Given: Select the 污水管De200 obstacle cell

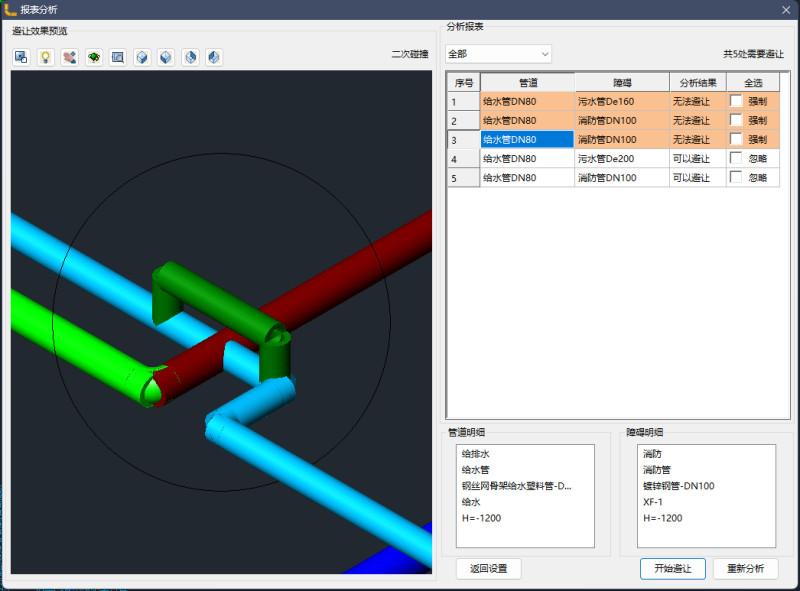Looking at the screenshot, I should [622, 159].
